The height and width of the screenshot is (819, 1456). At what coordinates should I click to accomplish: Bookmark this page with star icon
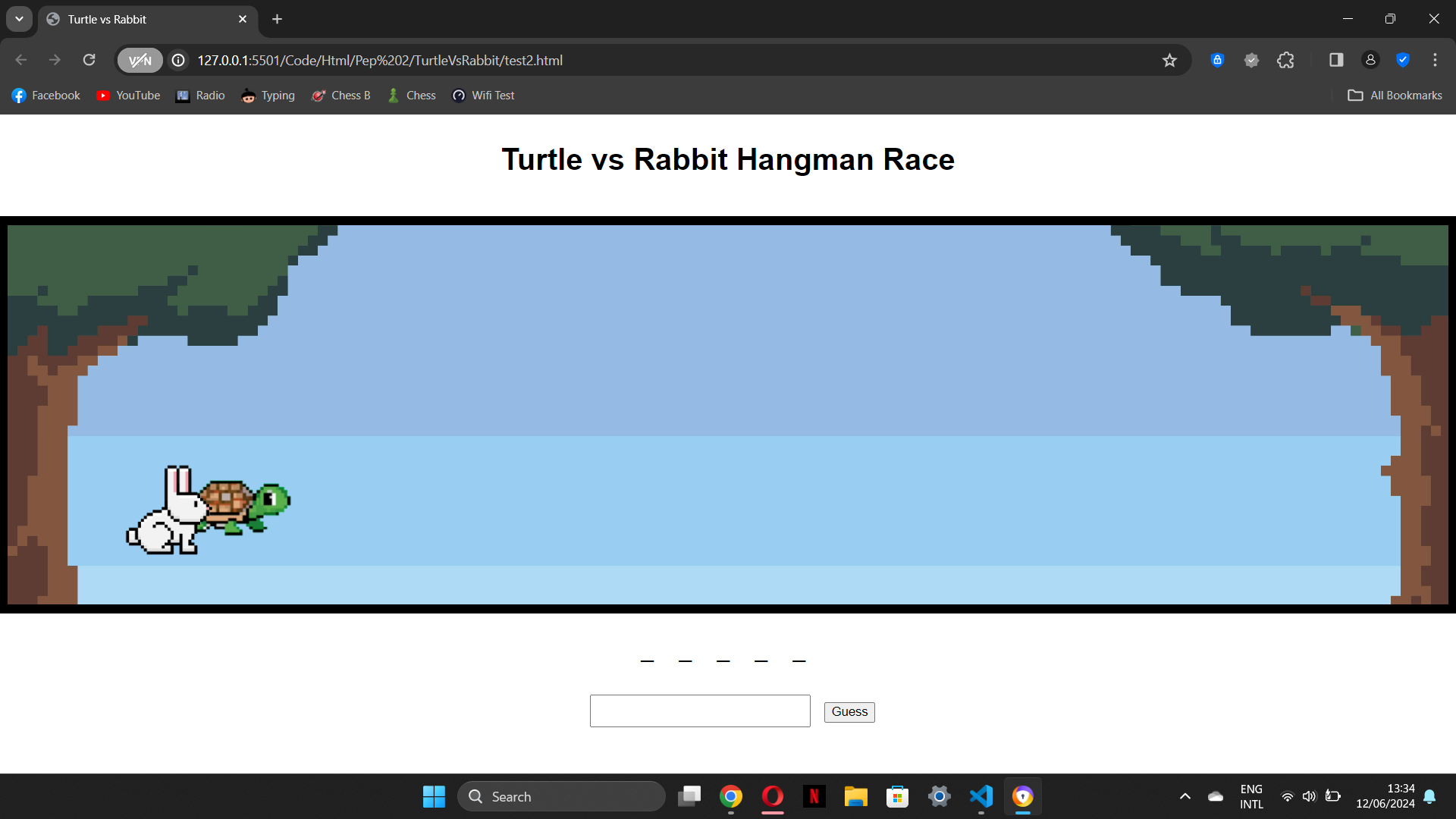[x=1169, y=61]
